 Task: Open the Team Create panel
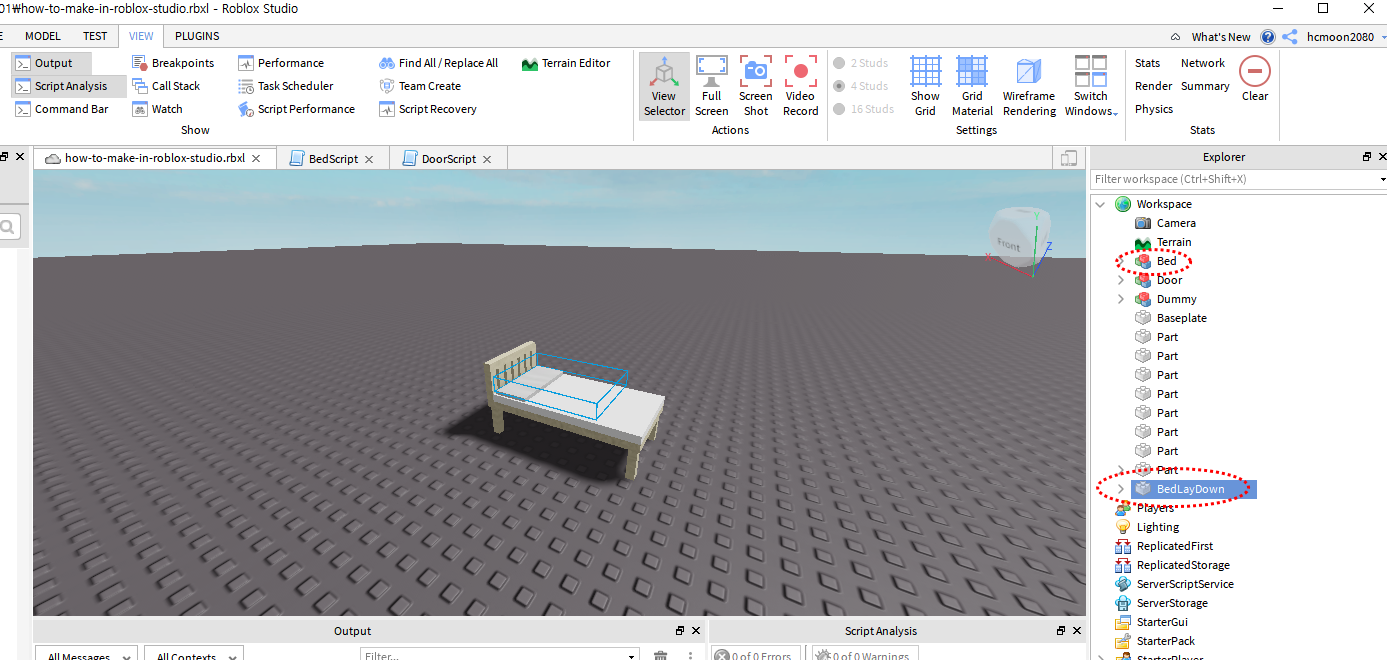tap(420, 86)
